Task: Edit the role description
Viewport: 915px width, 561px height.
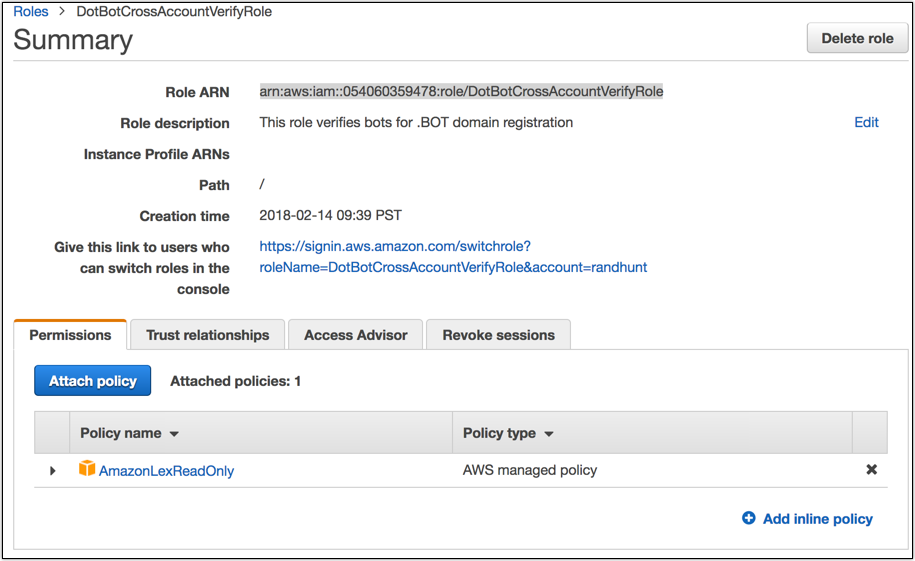Action: pos(866,122)
